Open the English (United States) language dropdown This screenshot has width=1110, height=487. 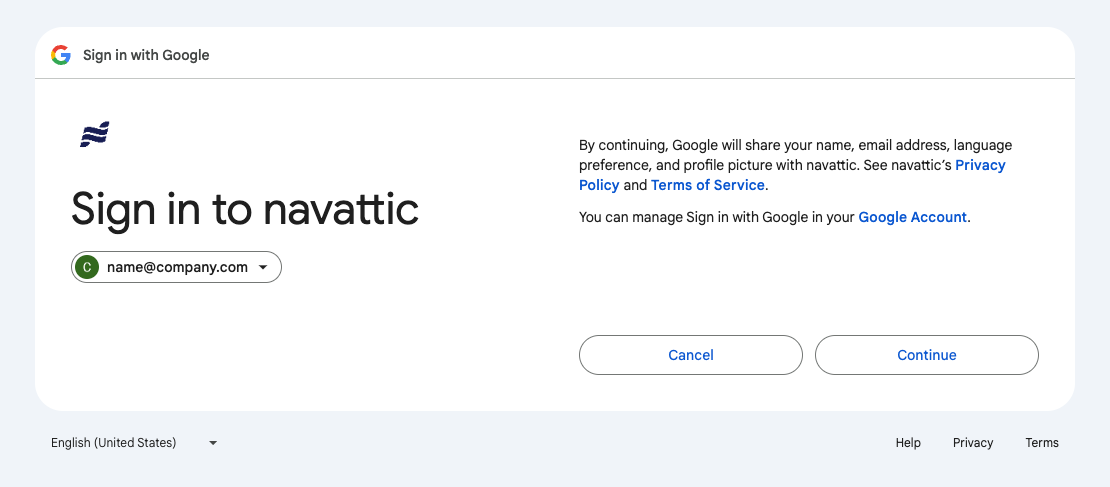tap(114, 443)
